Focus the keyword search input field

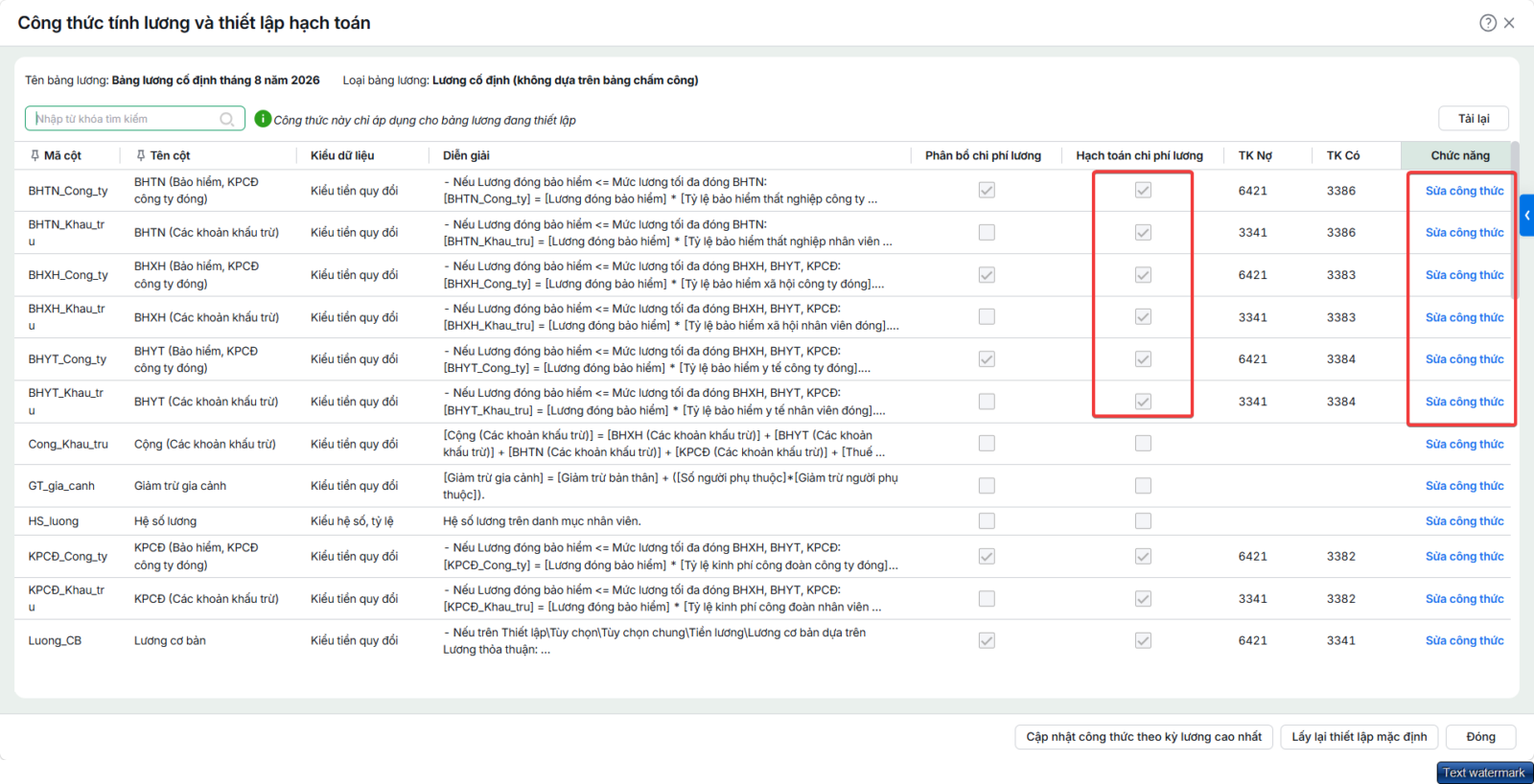pos(125,119)
